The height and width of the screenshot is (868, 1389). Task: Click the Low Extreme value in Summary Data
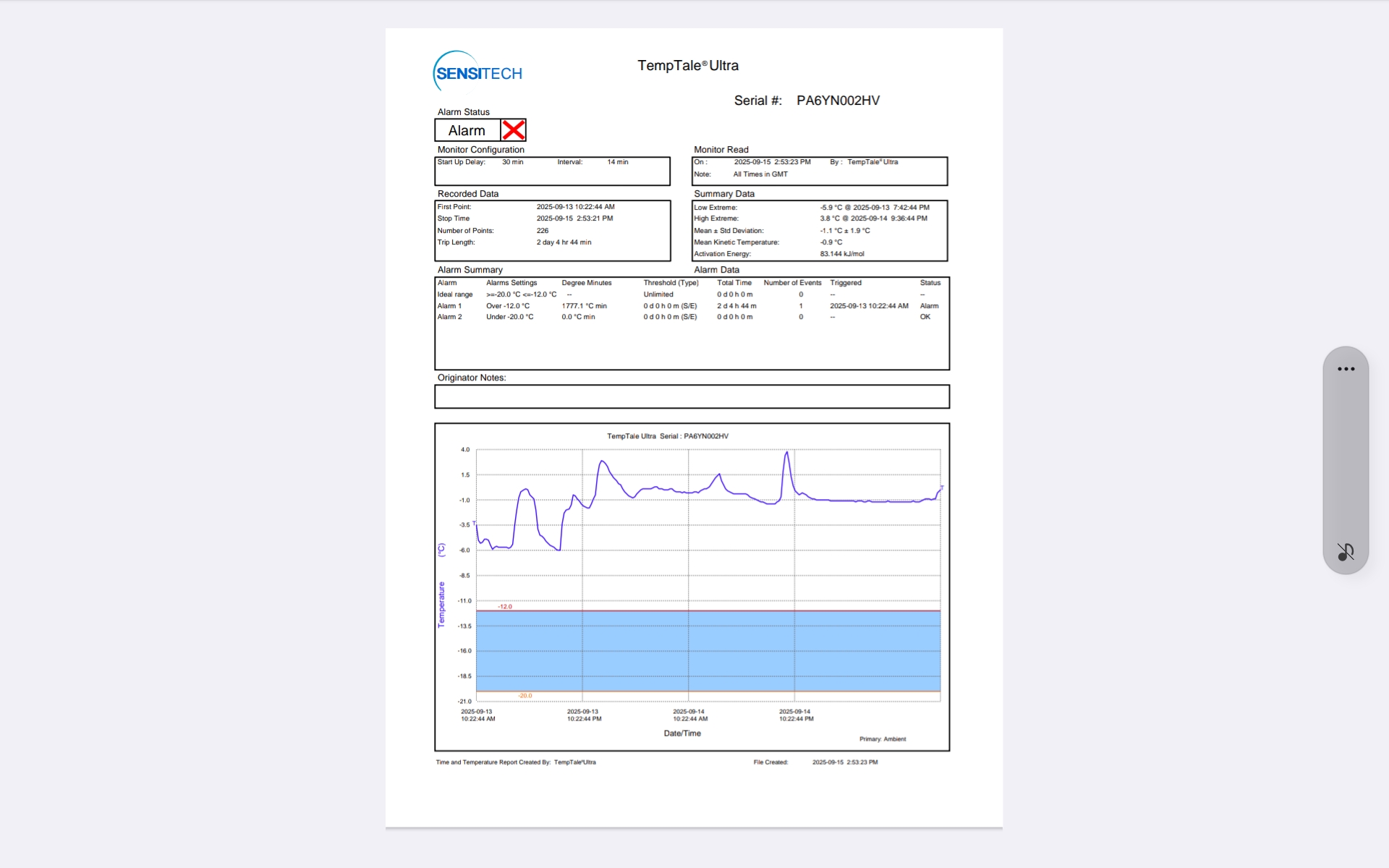coord(874,208)
